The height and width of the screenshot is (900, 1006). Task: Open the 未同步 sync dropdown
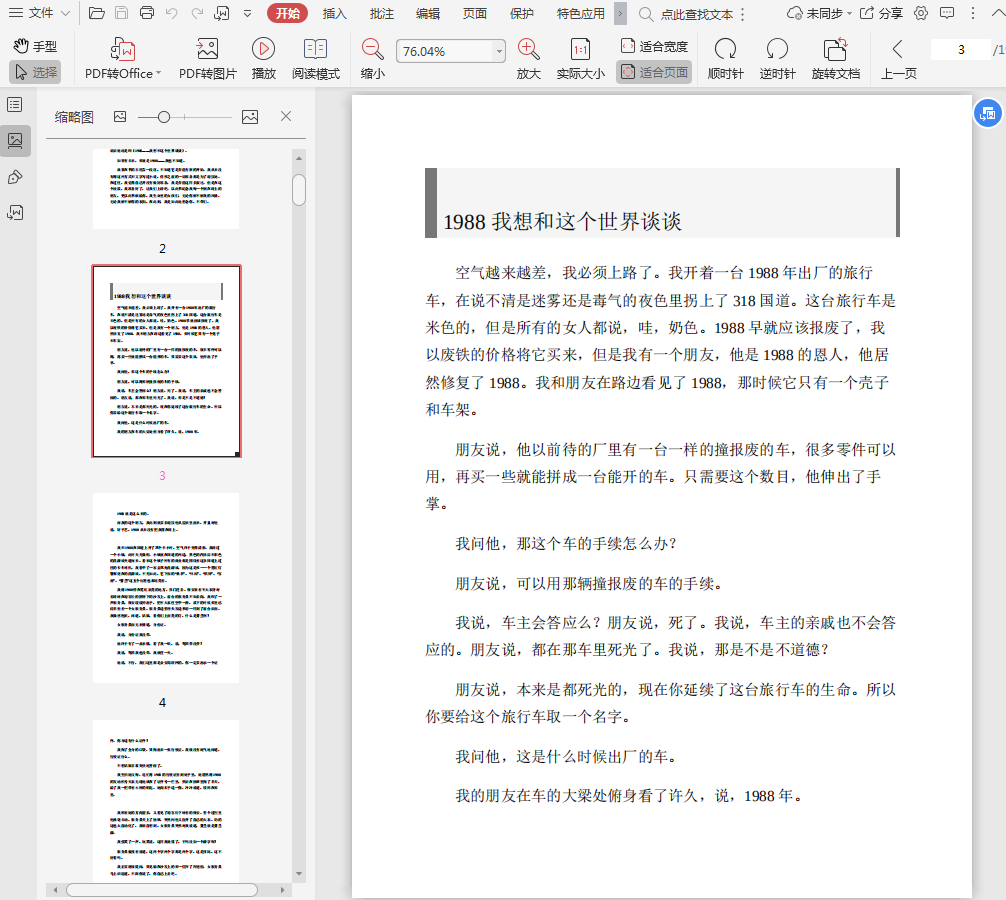[x=819, y=13]
